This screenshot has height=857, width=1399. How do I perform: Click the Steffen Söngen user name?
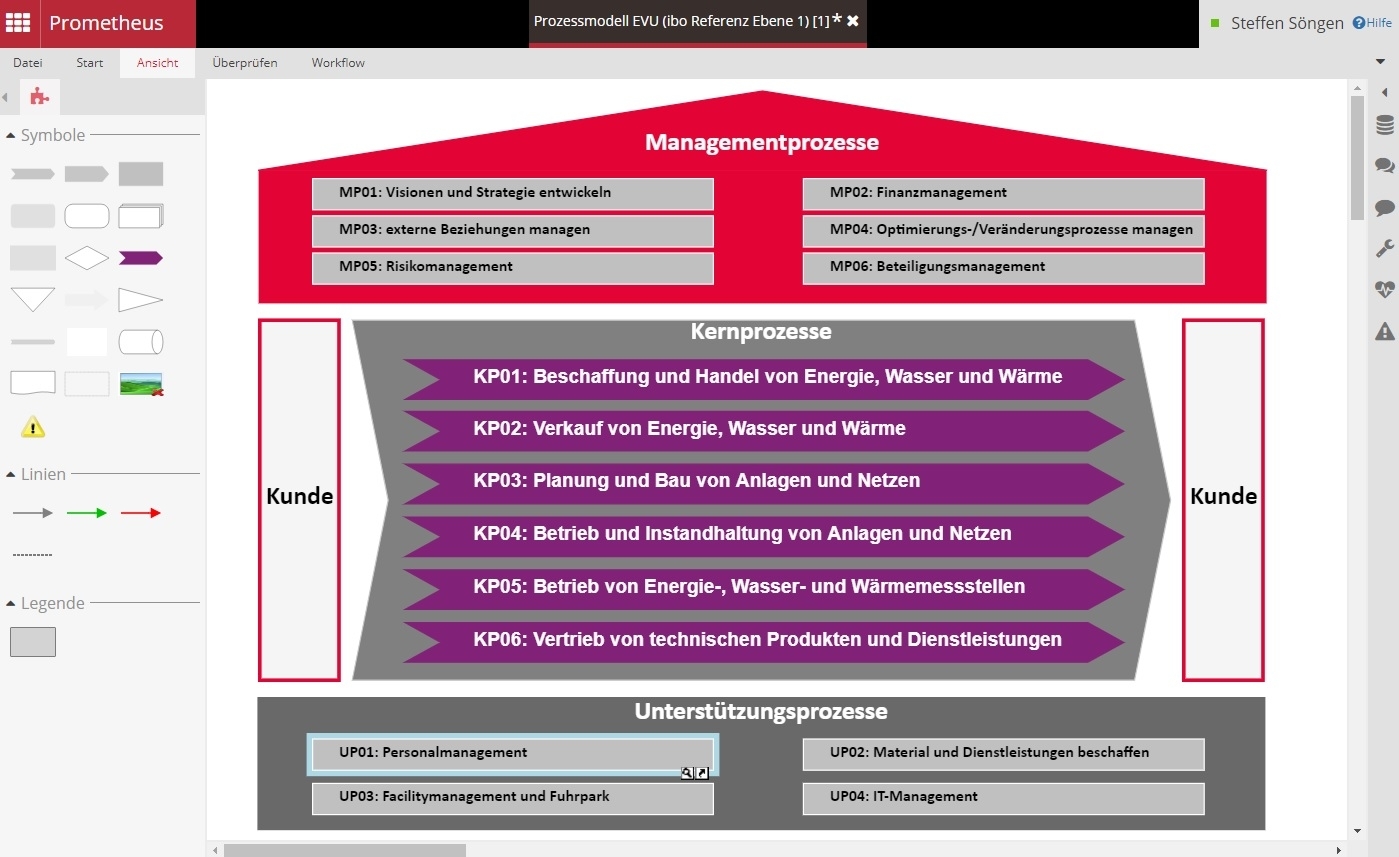(1287, 23)
